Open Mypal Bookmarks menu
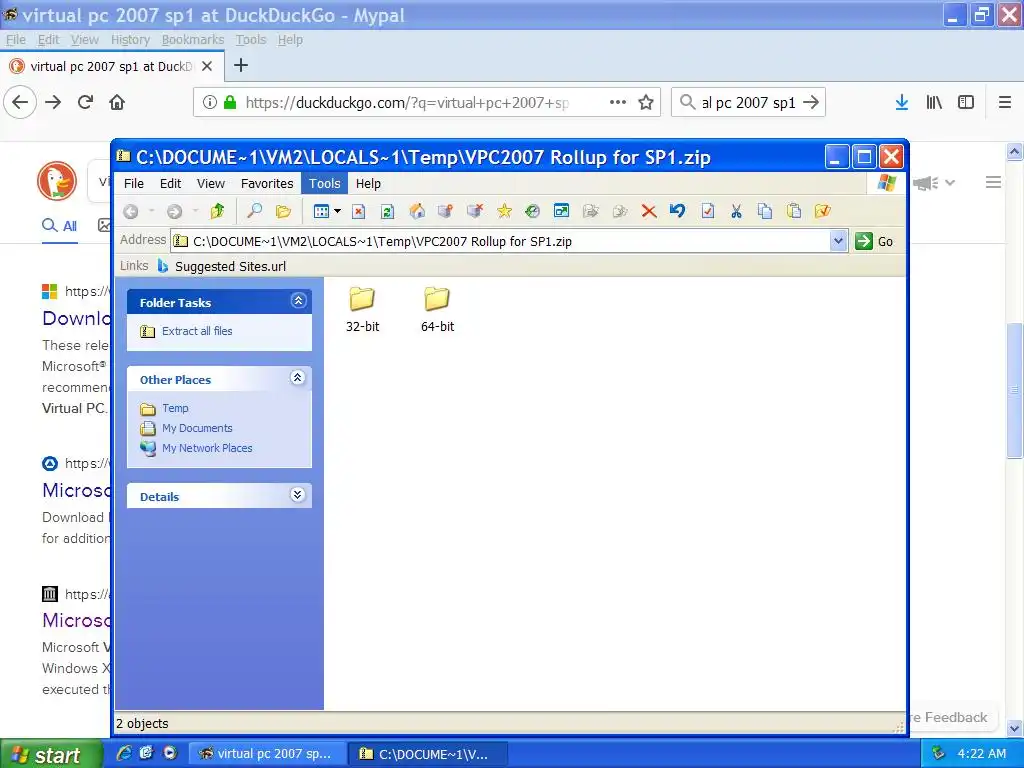 tap(193, 40)
